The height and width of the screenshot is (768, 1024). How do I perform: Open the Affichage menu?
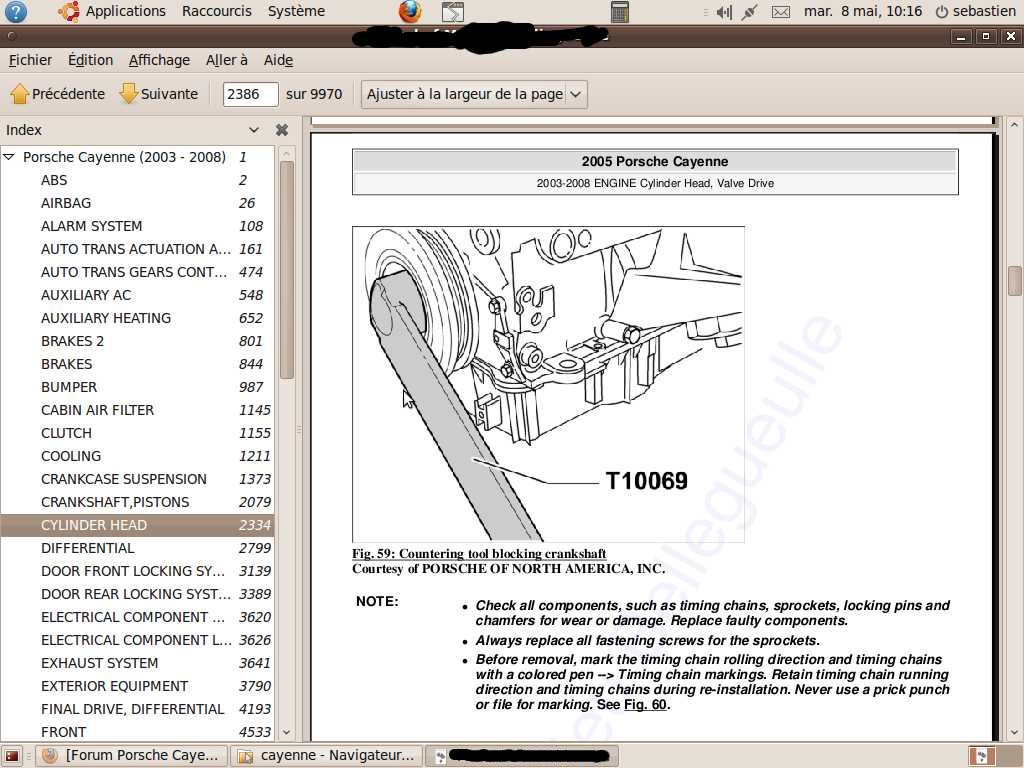(159, 60)
